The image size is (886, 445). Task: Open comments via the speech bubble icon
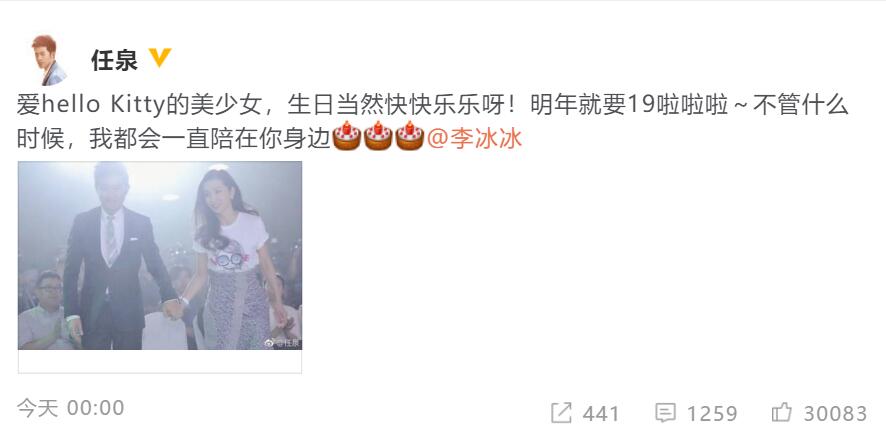665,413
